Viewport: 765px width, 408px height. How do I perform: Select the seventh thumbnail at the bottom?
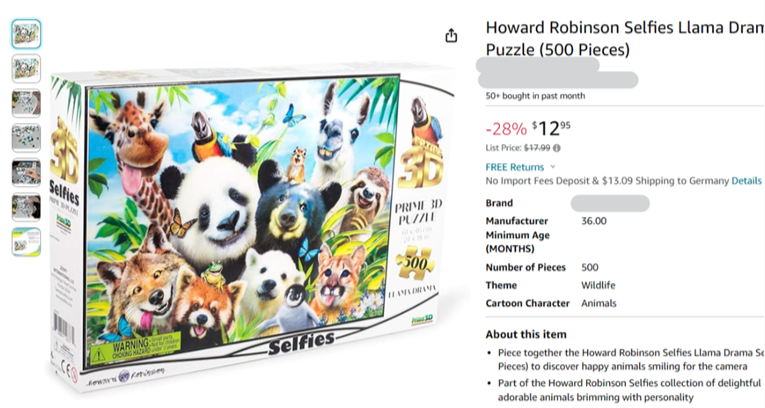pyautogui.click(x=26, y=242)
